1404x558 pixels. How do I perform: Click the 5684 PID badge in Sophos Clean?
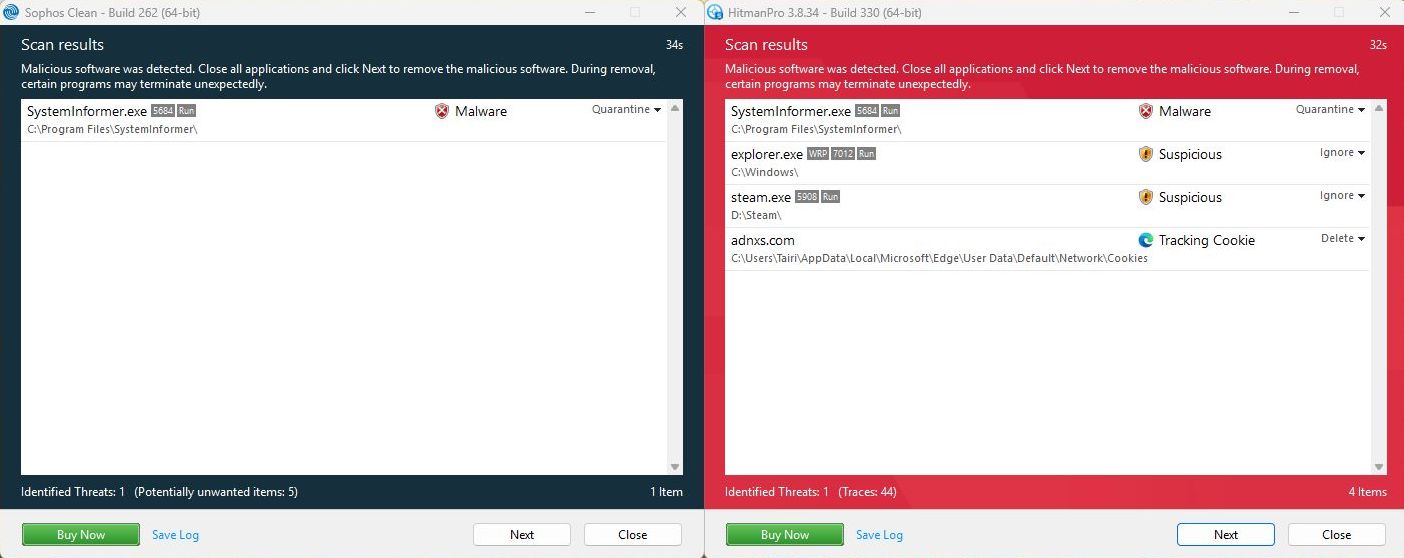[x=163, y=111]
